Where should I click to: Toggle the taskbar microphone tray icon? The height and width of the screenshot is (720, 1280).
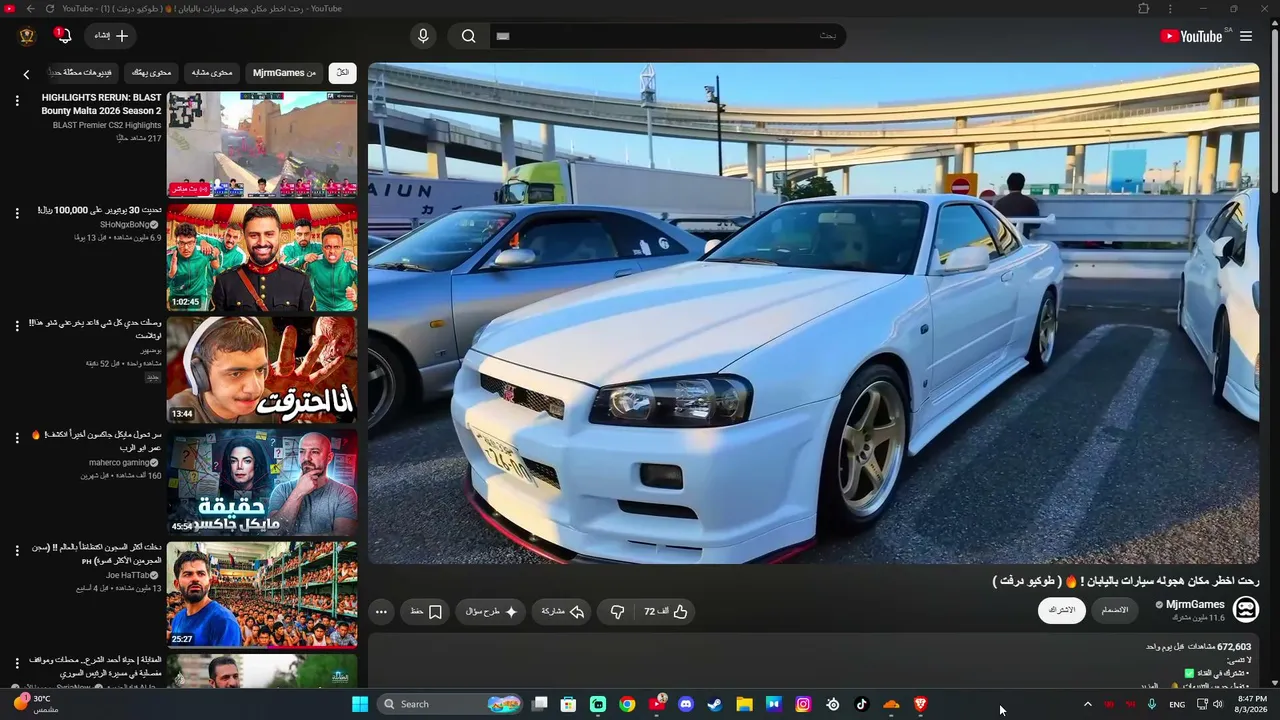[1152, 704]
